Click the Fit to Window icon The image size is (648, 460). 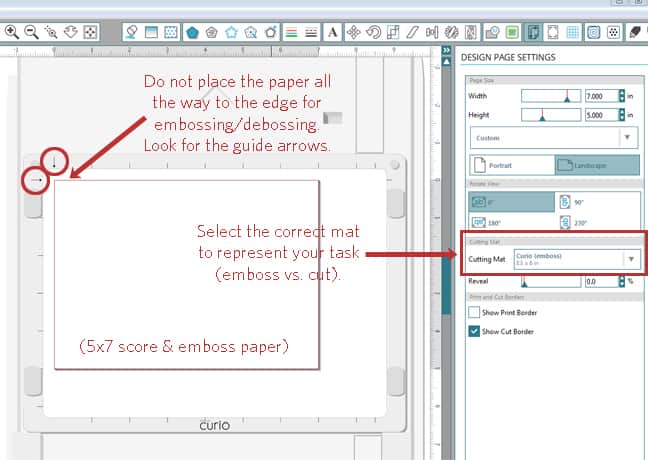90,32
